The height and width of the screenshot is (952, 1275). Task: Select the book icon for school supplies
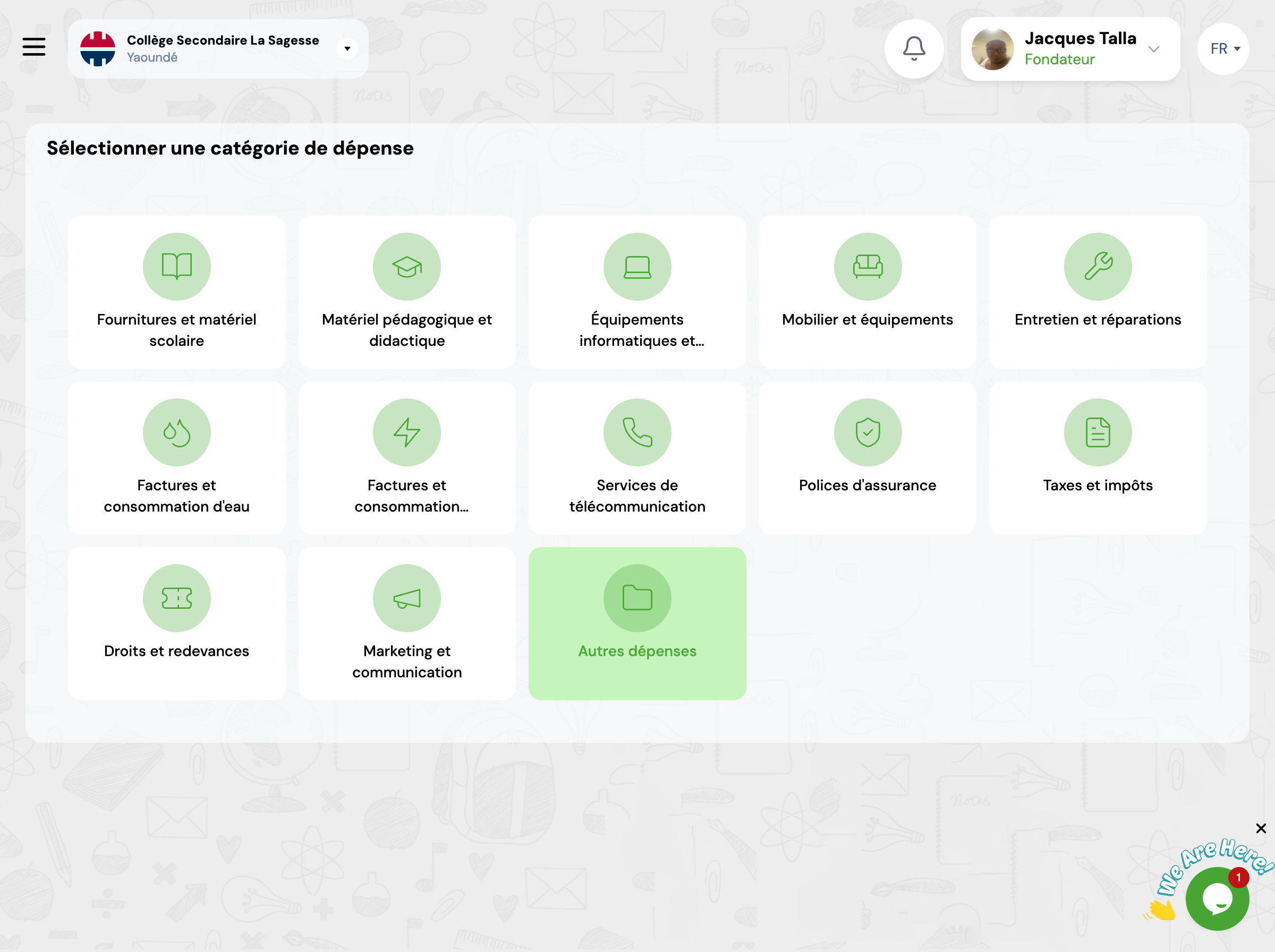click(x=176, y=266)
